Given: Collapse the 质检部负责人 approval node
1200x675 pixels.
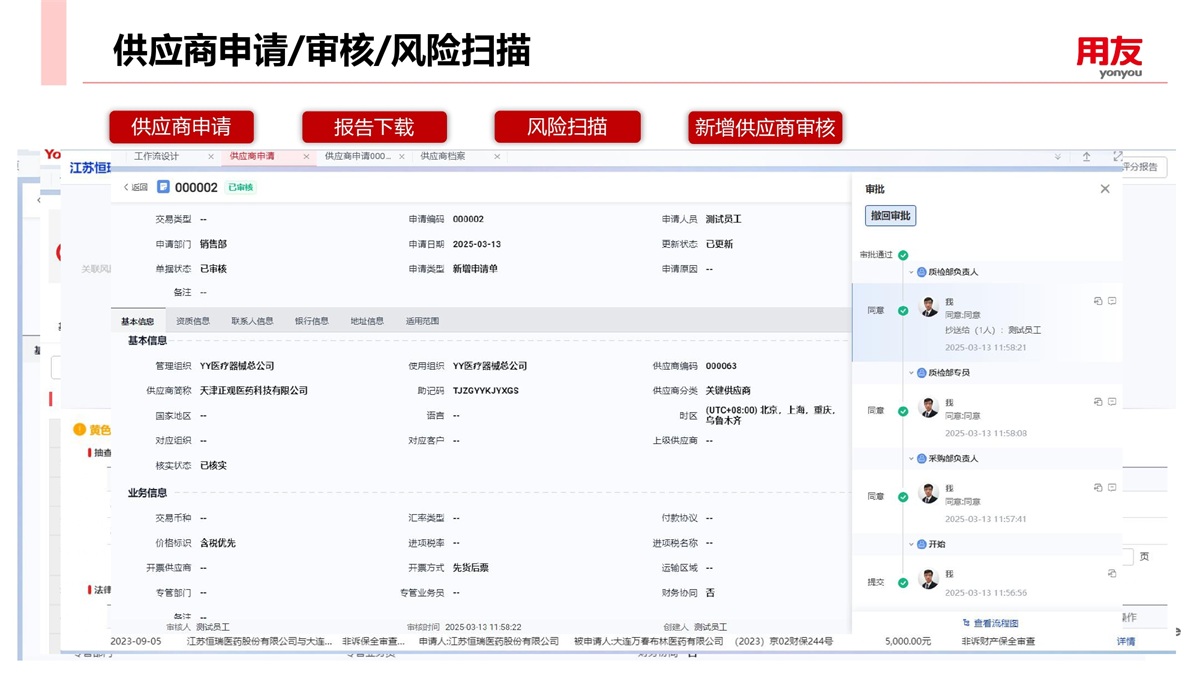Looking at the screenshot, I should [x=911, y=272].
